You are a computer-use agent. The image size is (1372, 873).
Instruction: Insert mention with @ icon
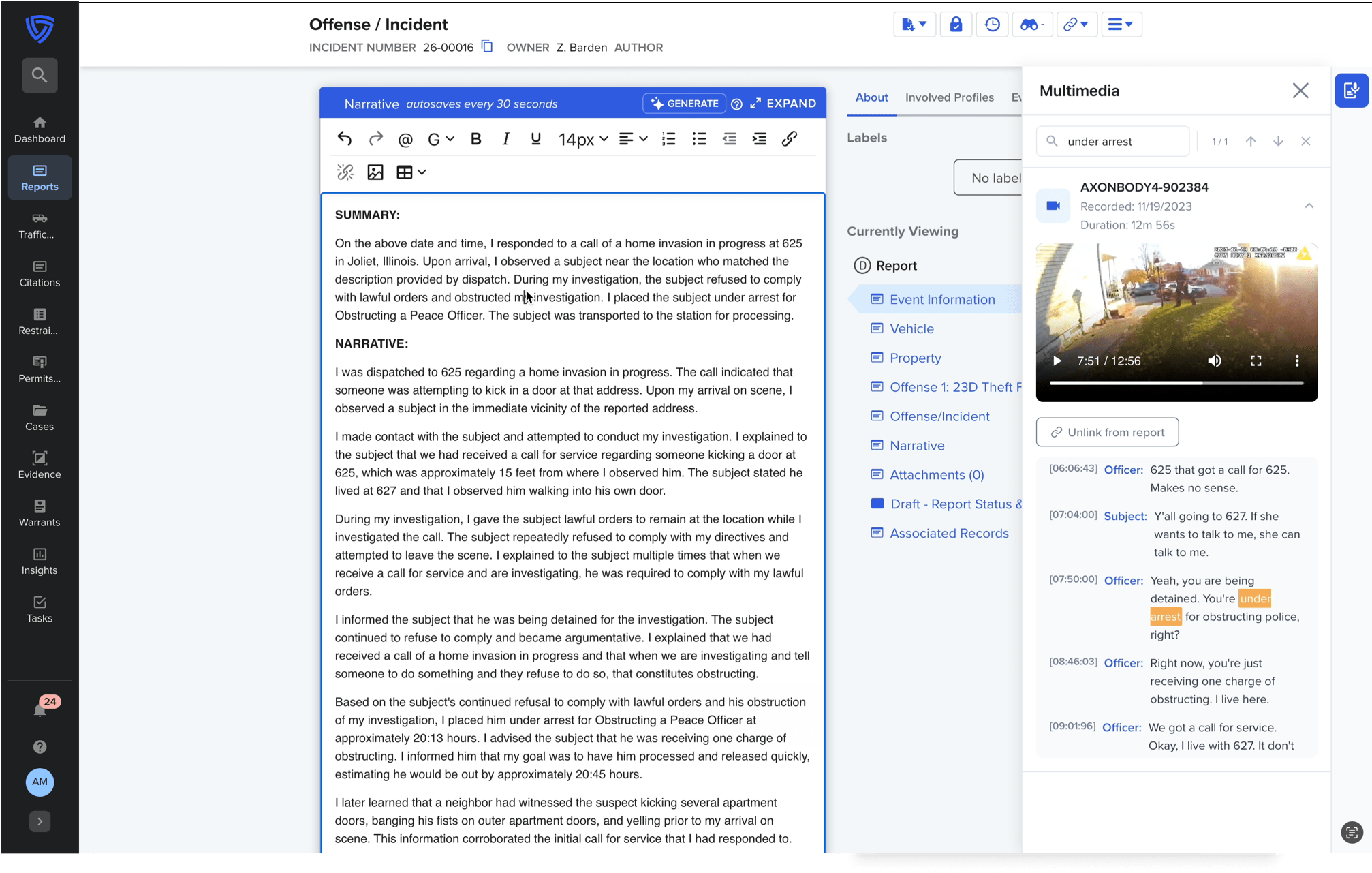[x=405, y=140]
